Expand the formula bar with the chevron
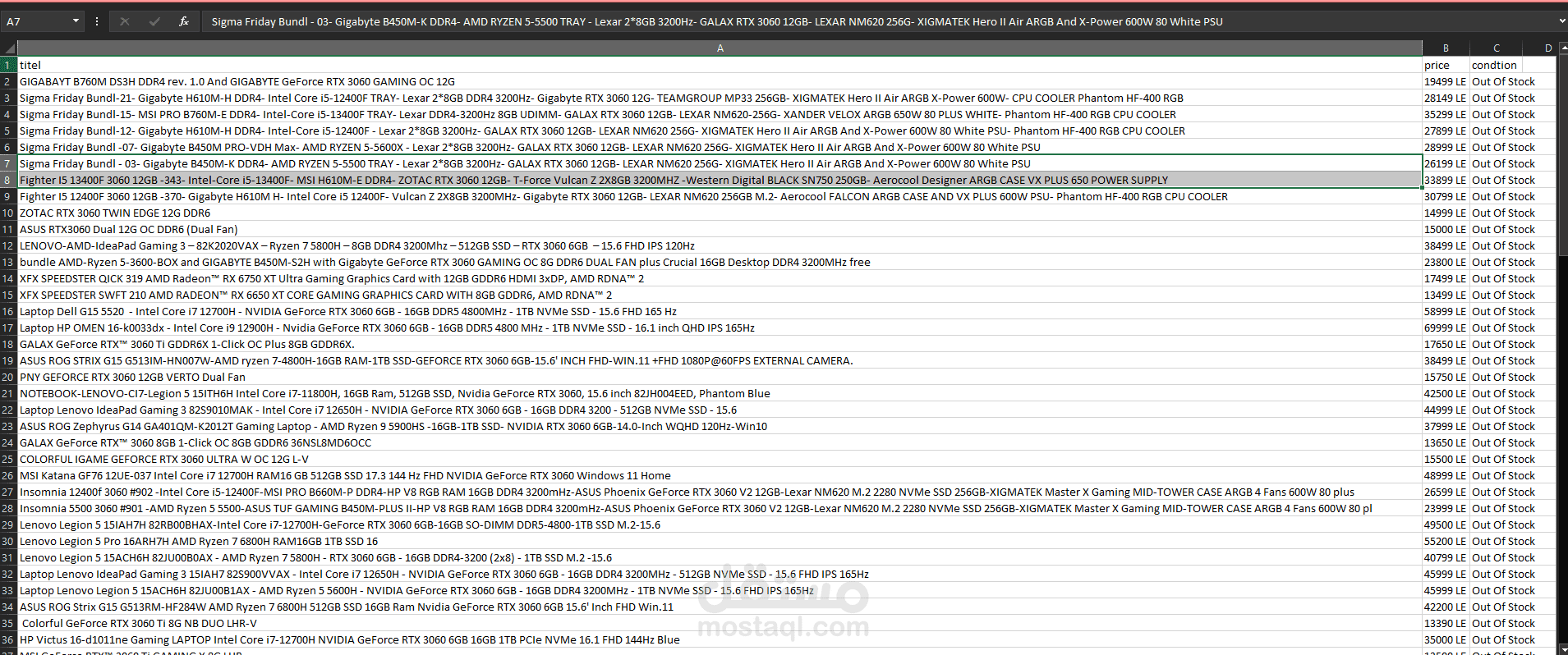1568x655 pixels. coord(1561,21)
